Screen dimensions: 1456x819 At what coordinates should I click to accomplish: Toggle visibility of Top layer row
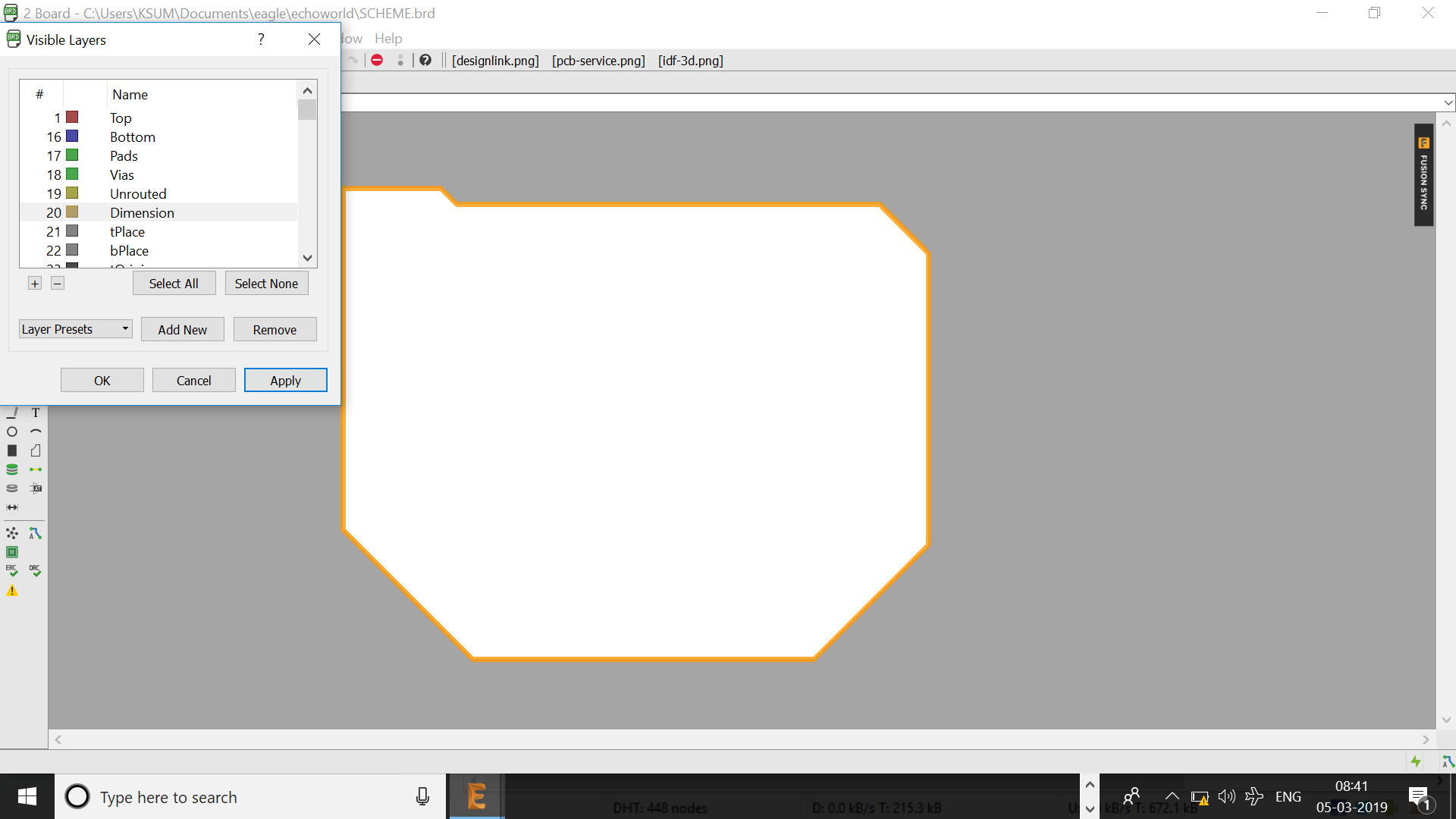point(121,118)
